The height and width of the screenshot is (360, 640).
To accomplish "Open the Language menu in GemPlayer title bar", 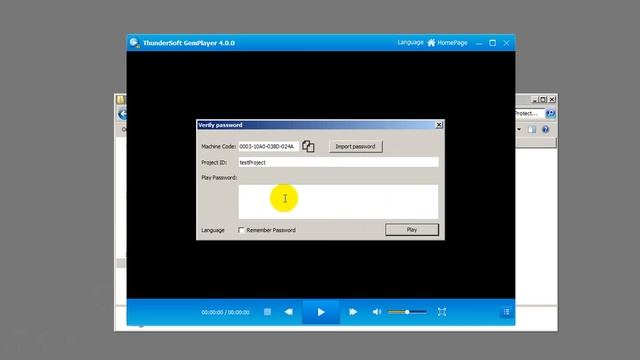I will point(410,42).
